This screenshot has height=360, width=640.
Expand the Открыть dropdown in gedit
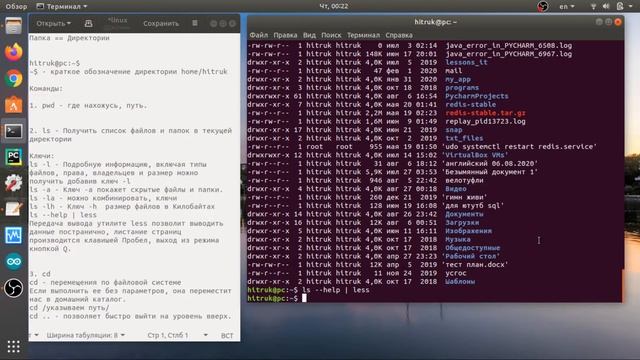(x=53, y=23)
